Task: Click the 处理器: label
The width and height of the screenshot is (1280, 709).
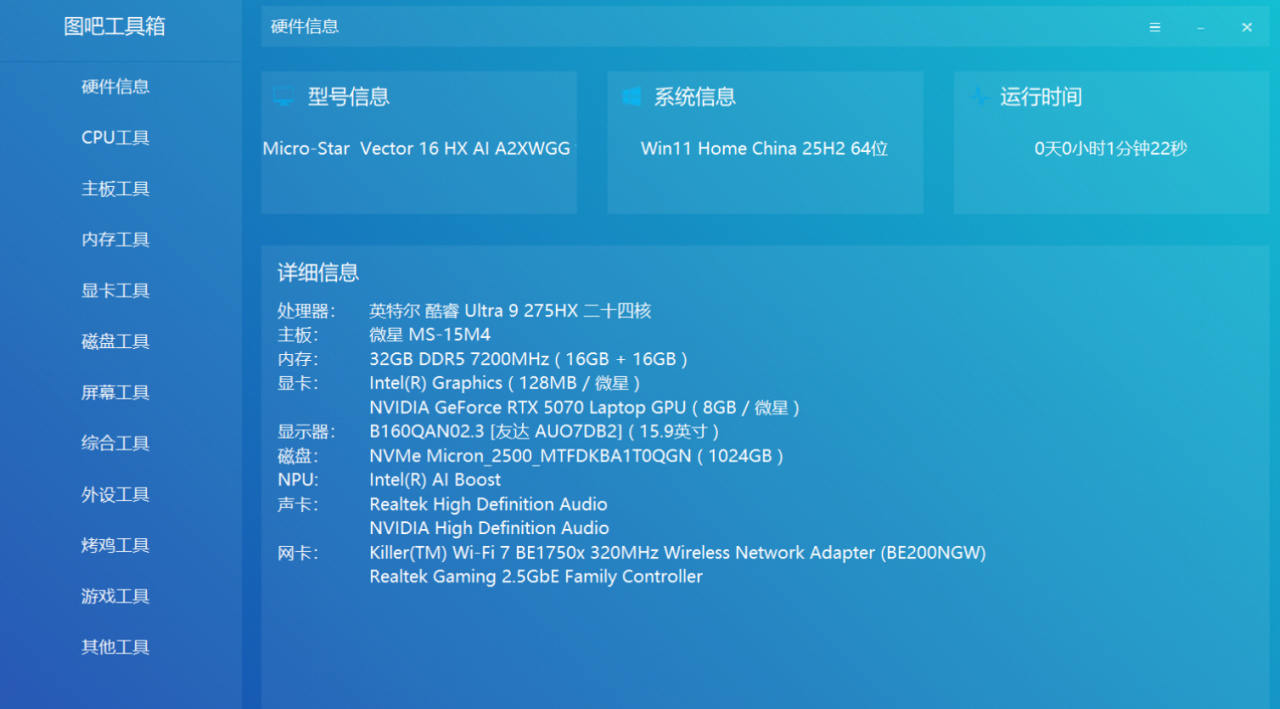Action: click(306, 311)
